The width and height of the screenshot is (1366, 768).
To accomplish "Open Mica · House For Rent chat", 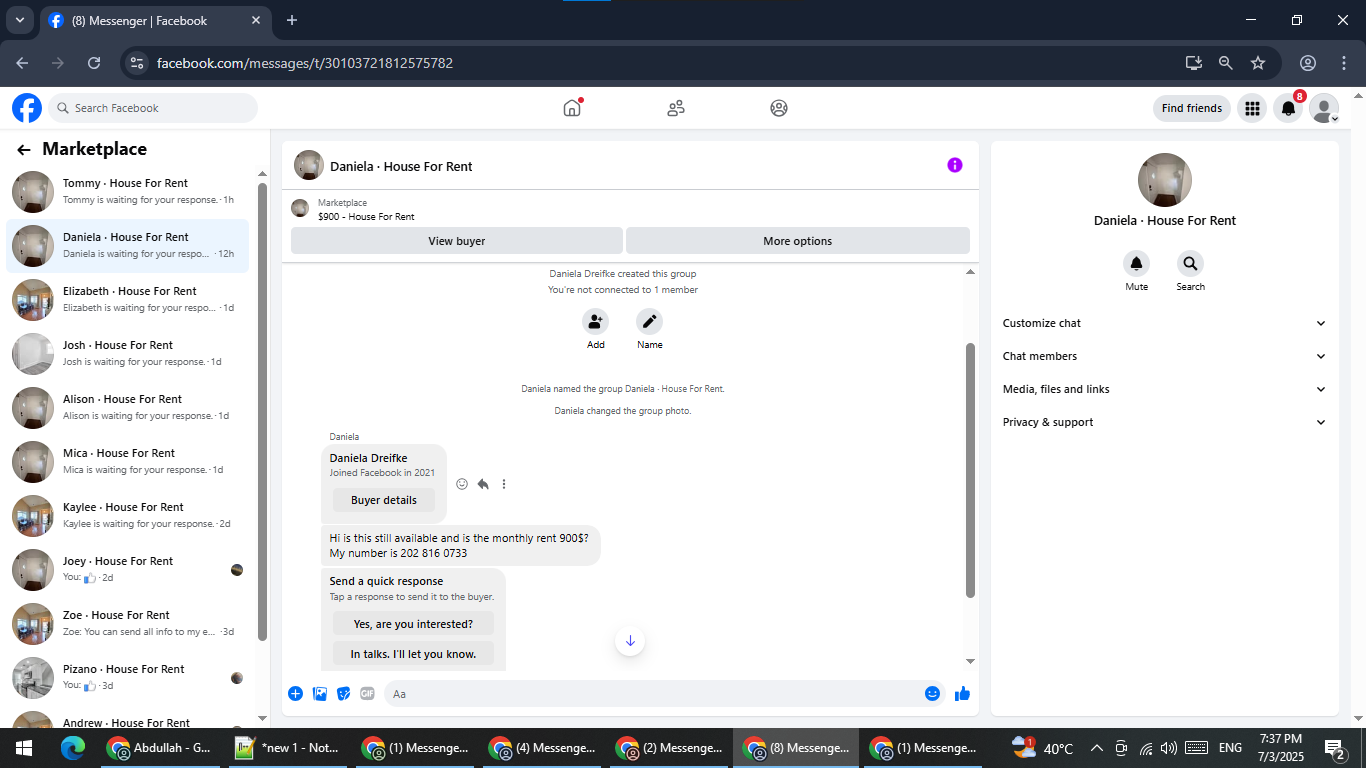I will (x=128, y=462).
